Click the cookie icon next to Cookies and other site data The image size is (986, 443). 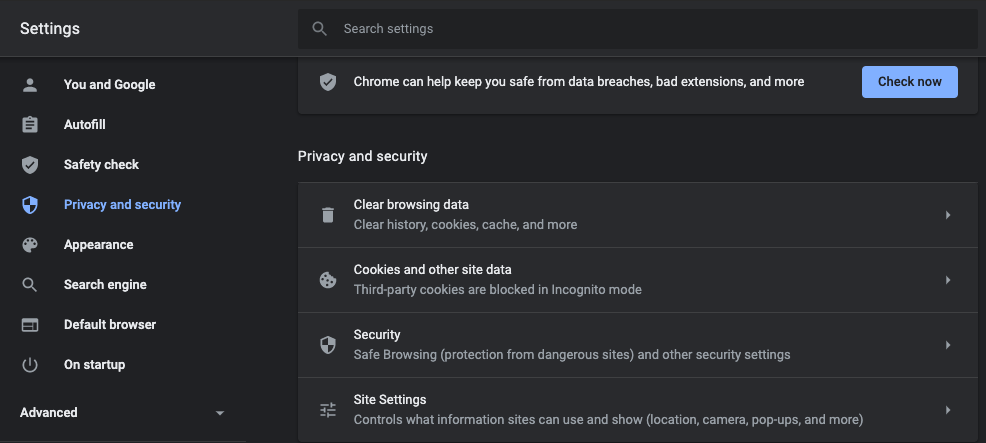(x=328, y=280)
